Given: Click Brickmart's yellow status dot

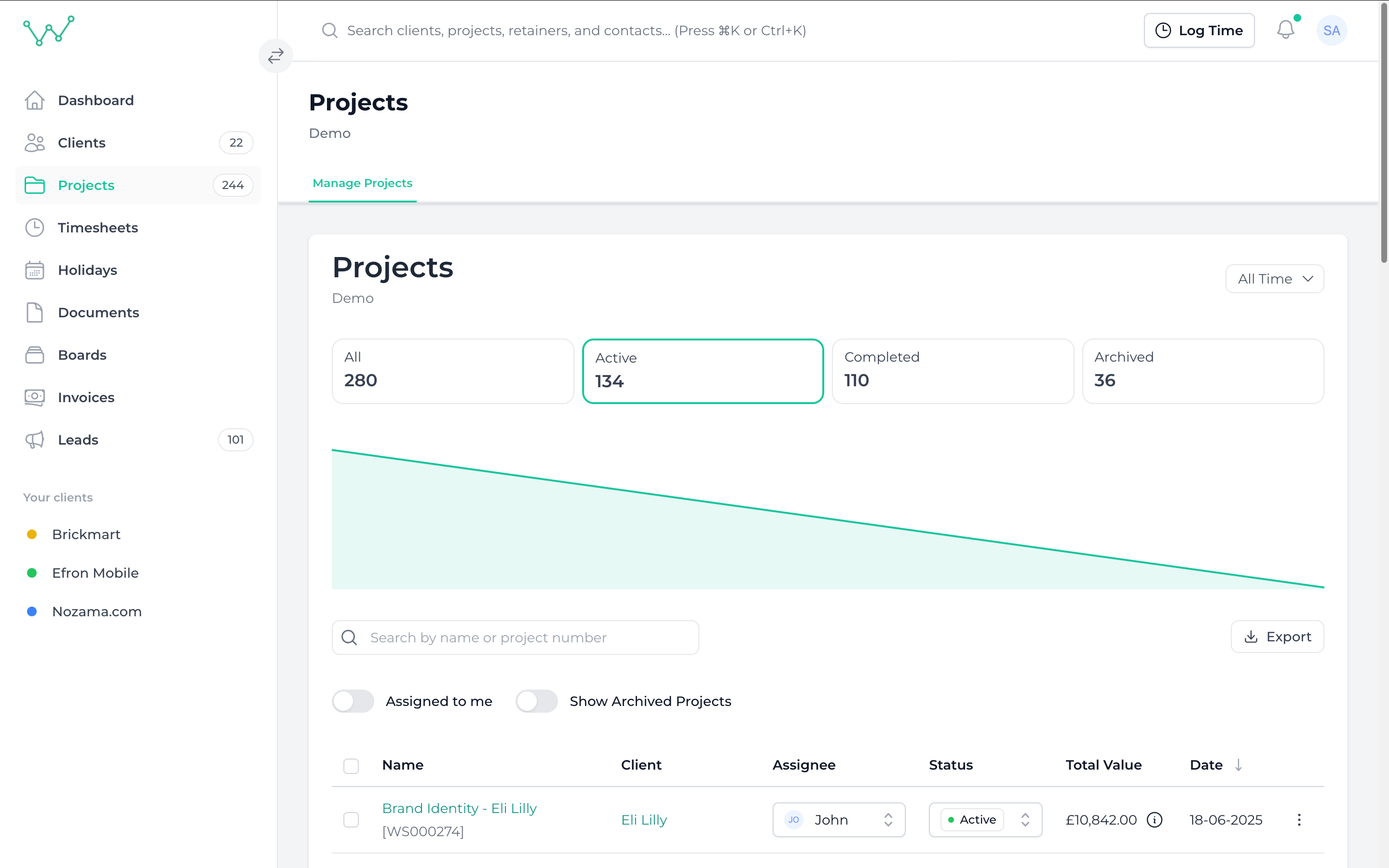Looking at the screenshot, I should 31,534.
